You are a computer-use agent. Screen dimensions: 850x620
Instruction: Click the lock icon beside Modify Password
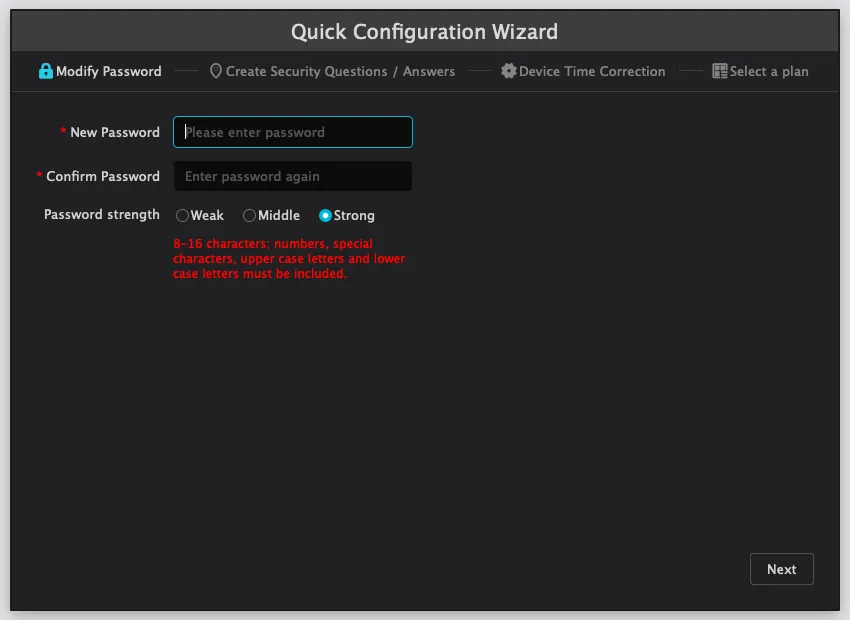[46, 71]
